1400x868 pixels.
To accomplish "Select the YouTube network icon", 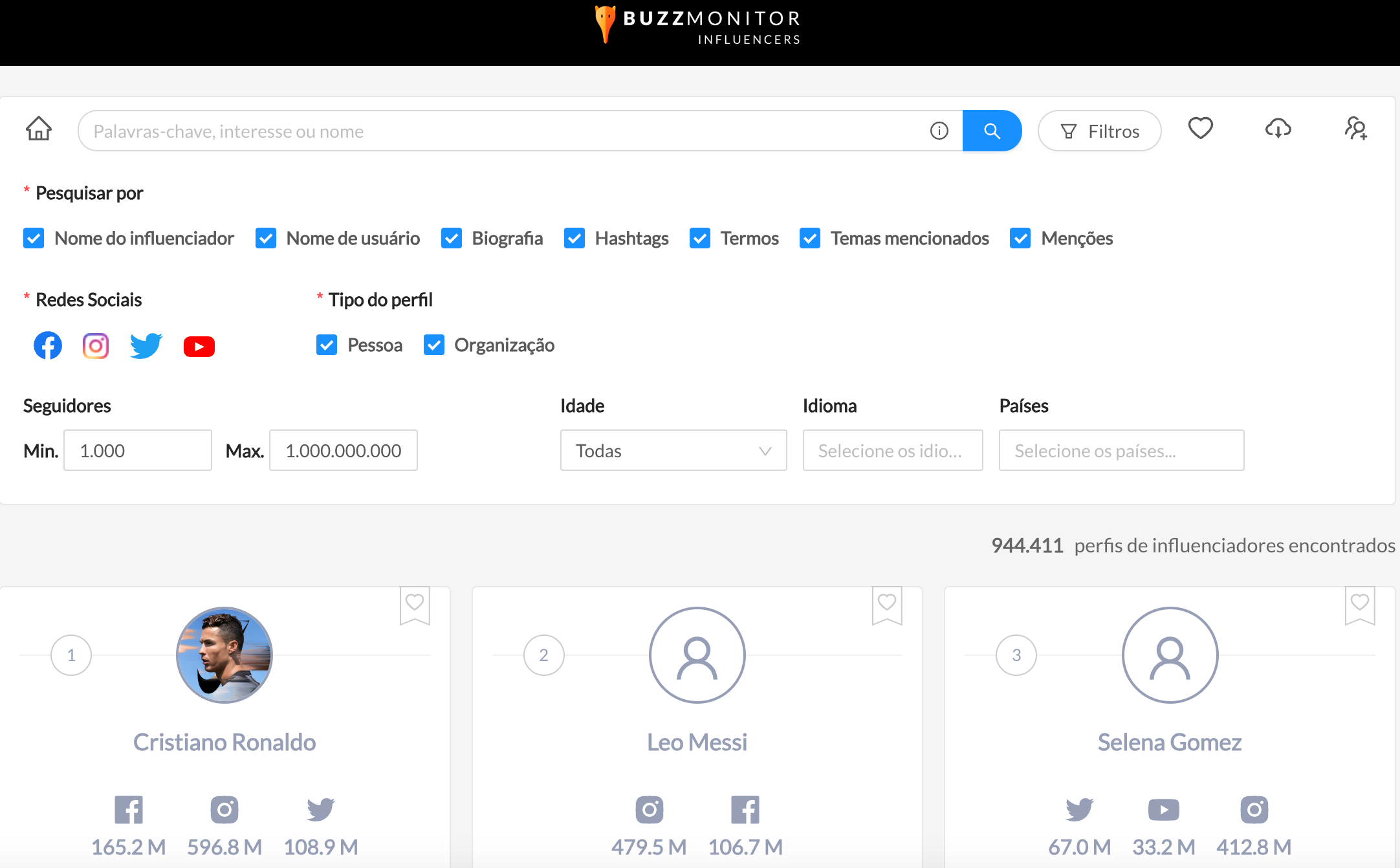I will pyautogui.click(x=199, y=347).
